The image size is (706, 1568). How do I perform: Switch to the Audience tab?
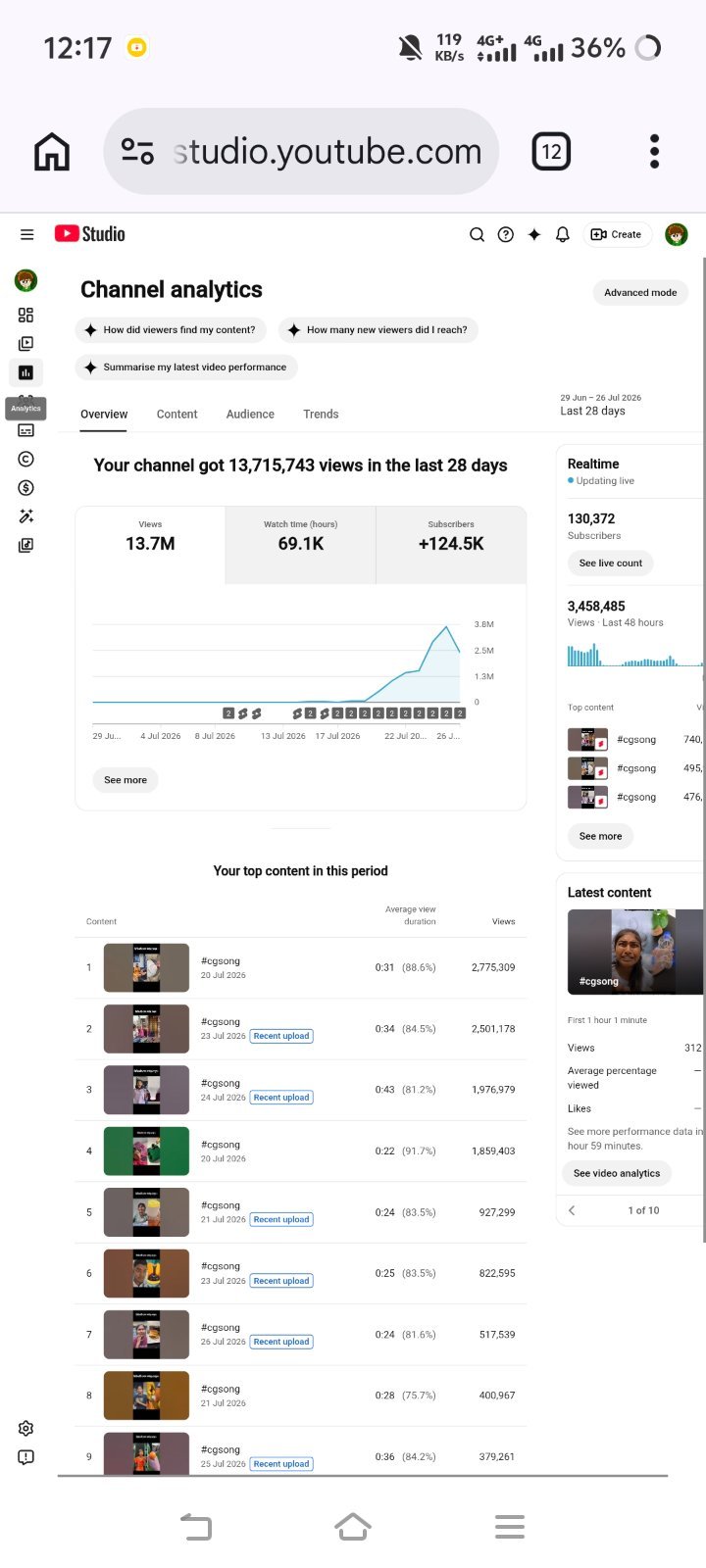250,415
